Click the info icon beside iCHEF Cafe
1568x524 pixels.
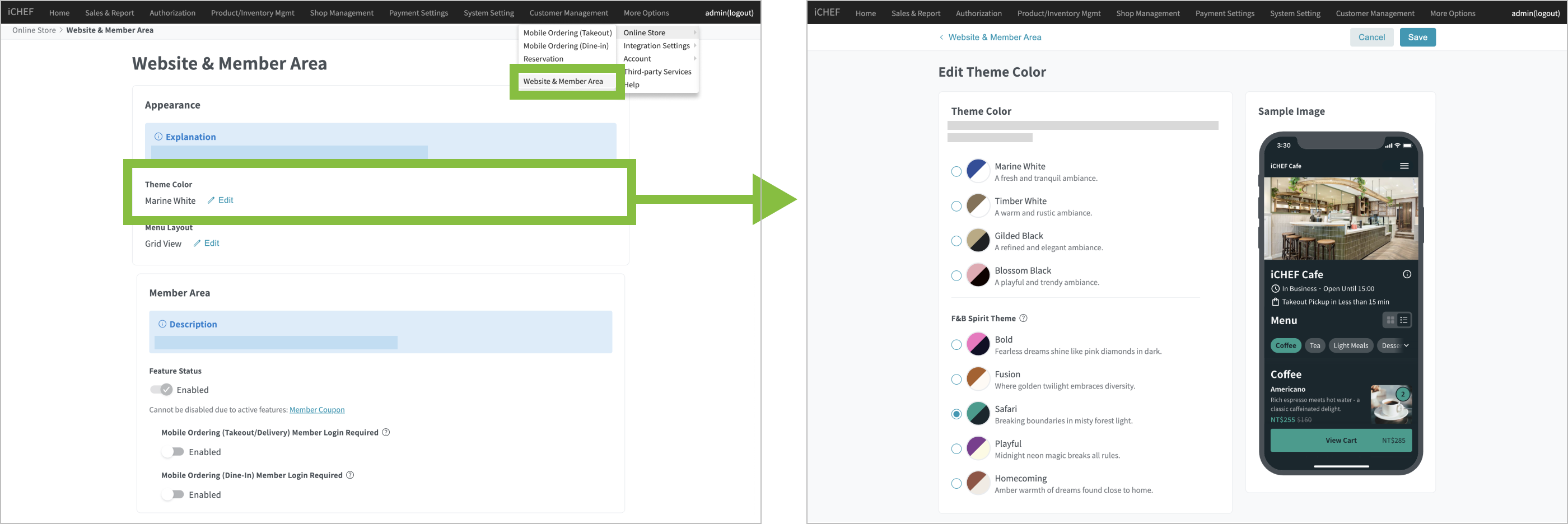pyautogui.click(x=1407, y=274)
